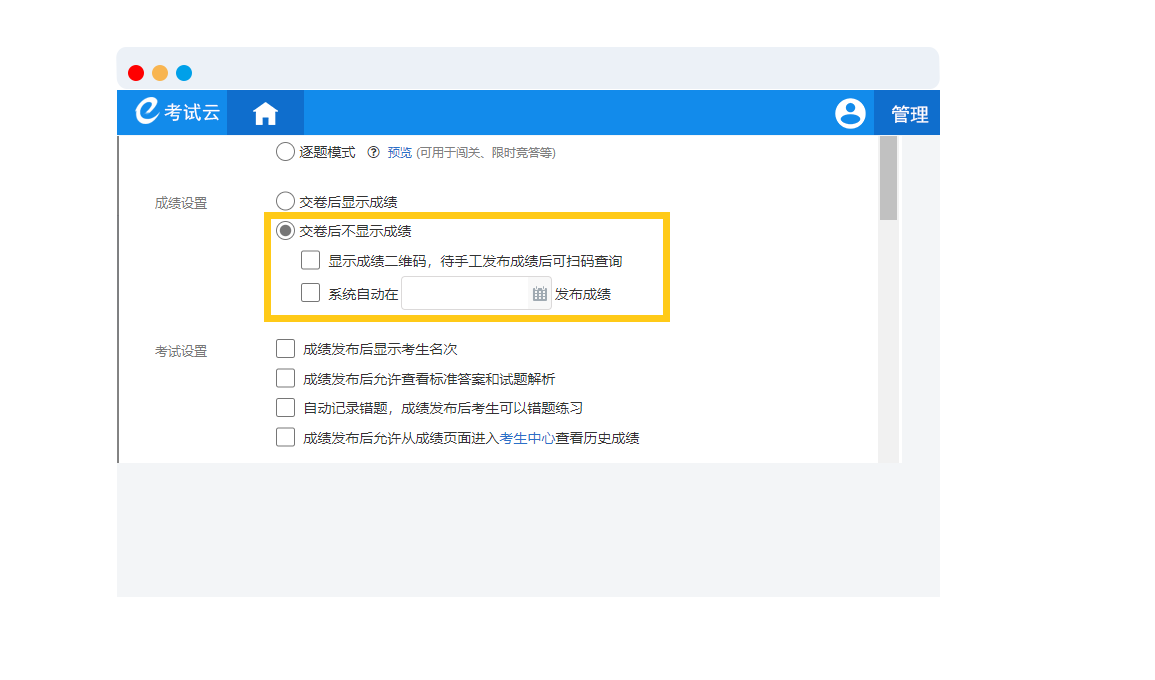This screenshot has width=1155, height=680.
Task: Select the 逐题模式 radio option
Action: [285, 153]
